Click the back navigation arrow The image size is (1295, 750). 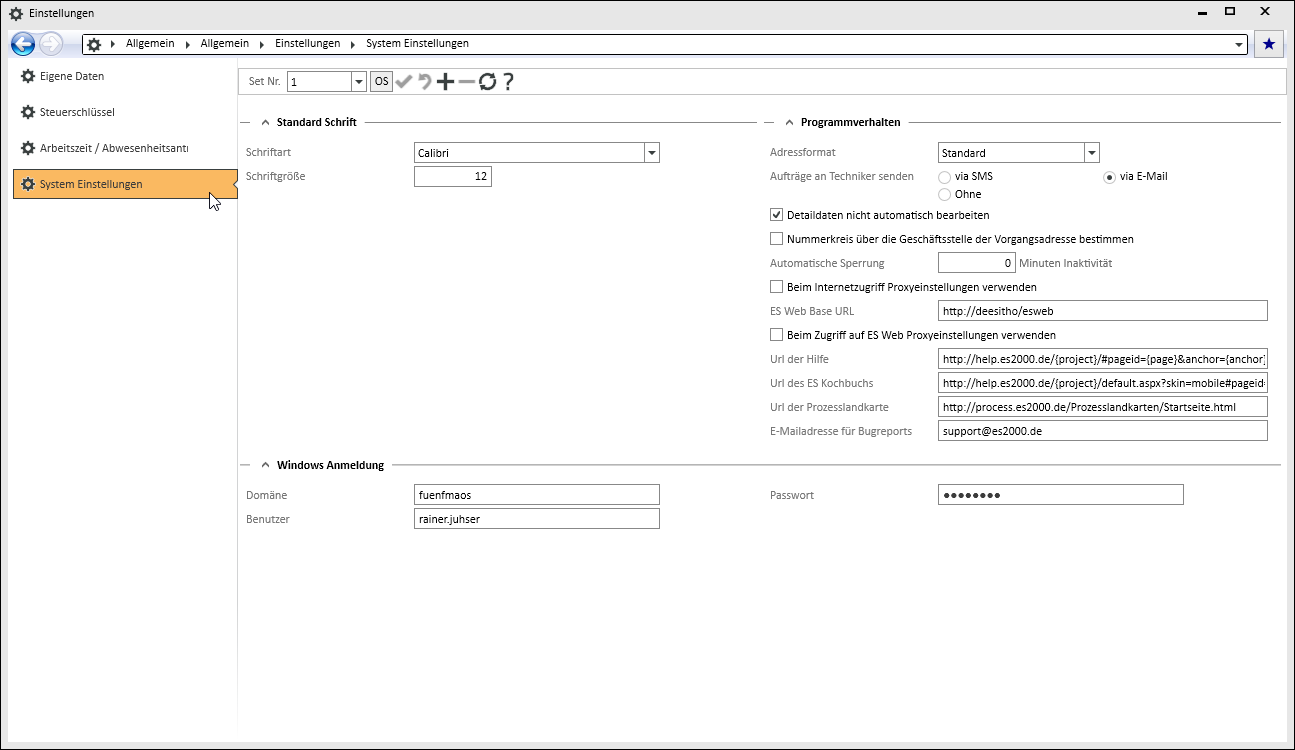tap(23, 44)
